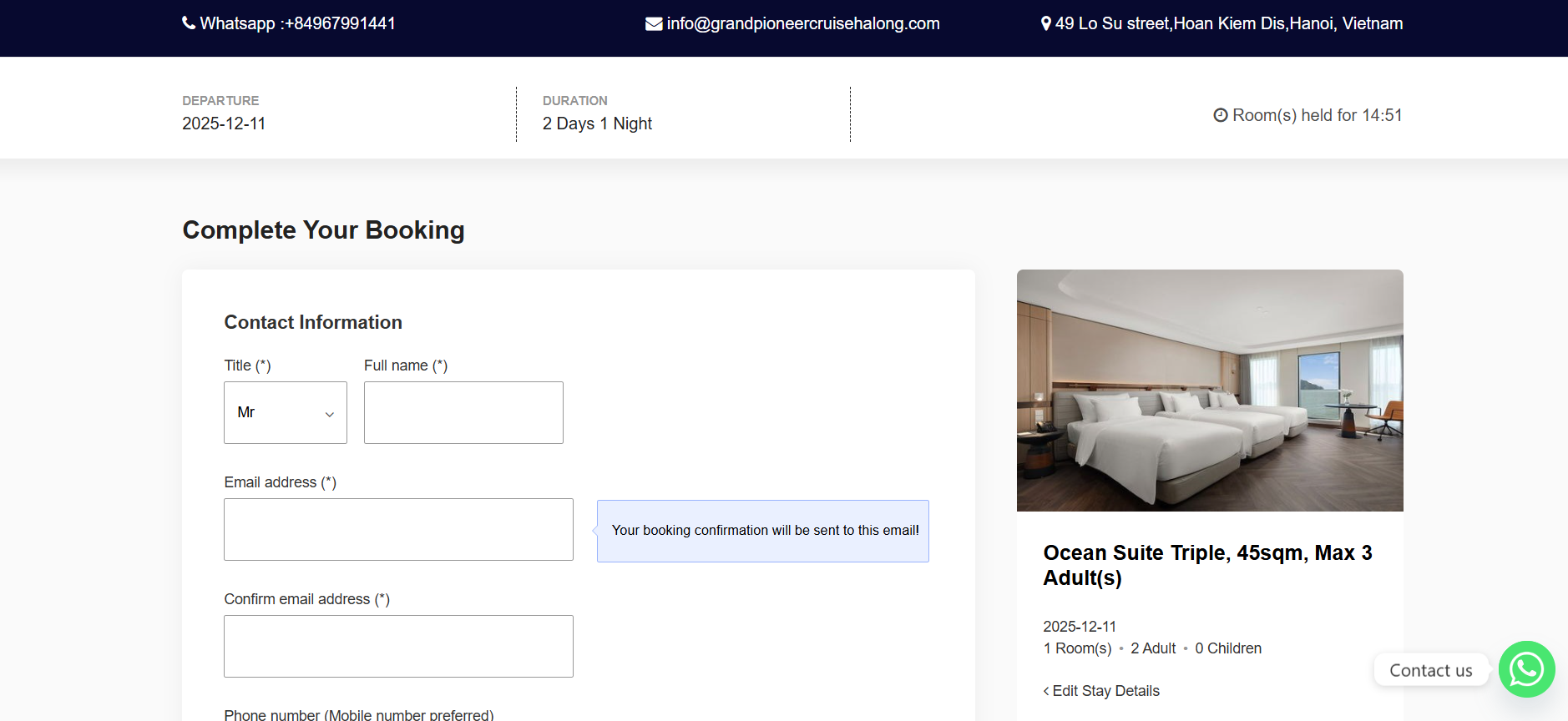Click the Hanoi street address text
This screenshot has width=1568, height=721.
pos(1228,23)
